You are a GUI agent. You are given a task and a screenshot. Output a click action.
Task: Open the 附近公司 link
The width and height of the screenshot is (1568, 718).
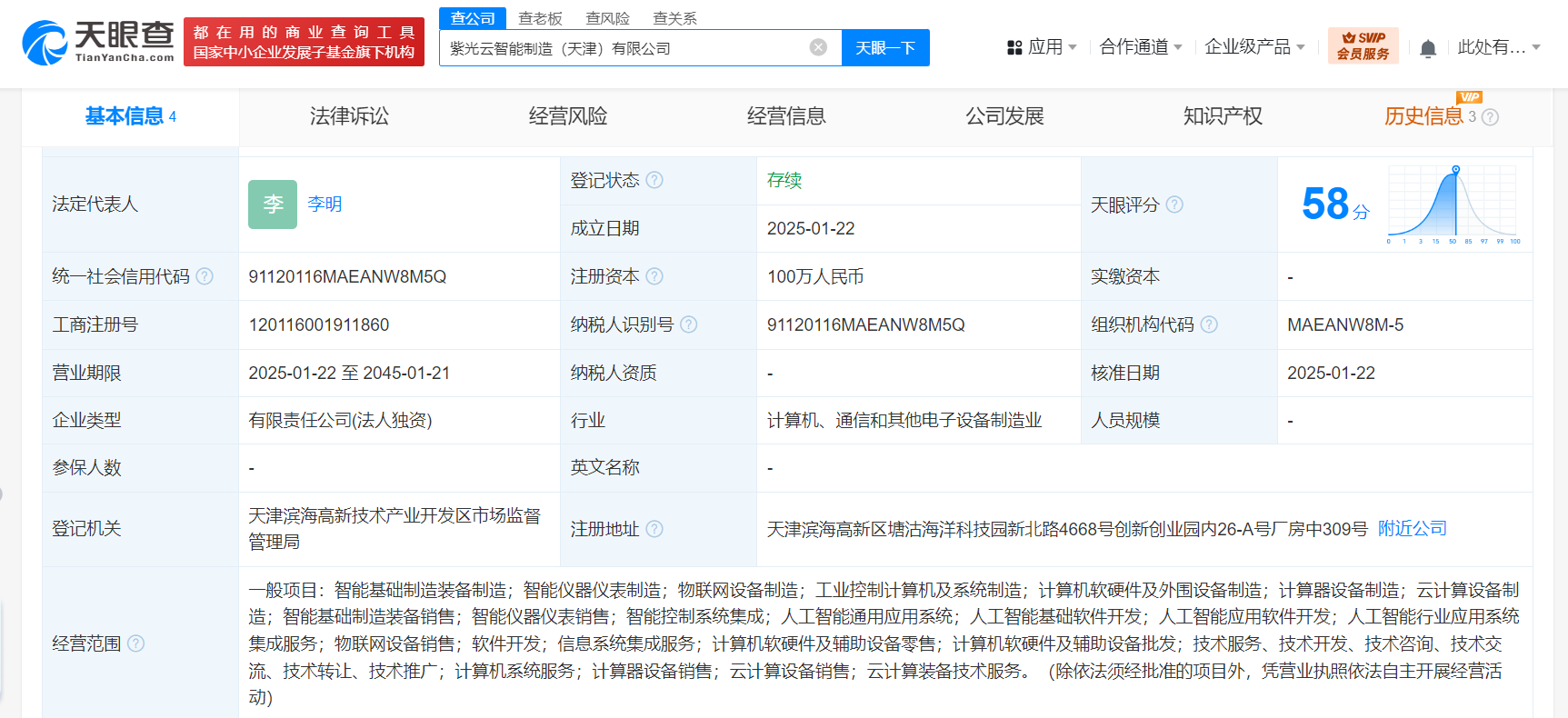click(x=1412, y=529)
